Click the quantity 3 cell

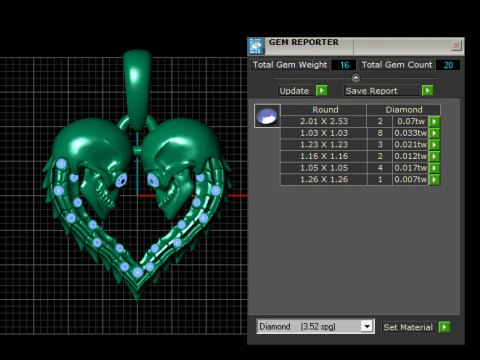click(x=380, y=145)
